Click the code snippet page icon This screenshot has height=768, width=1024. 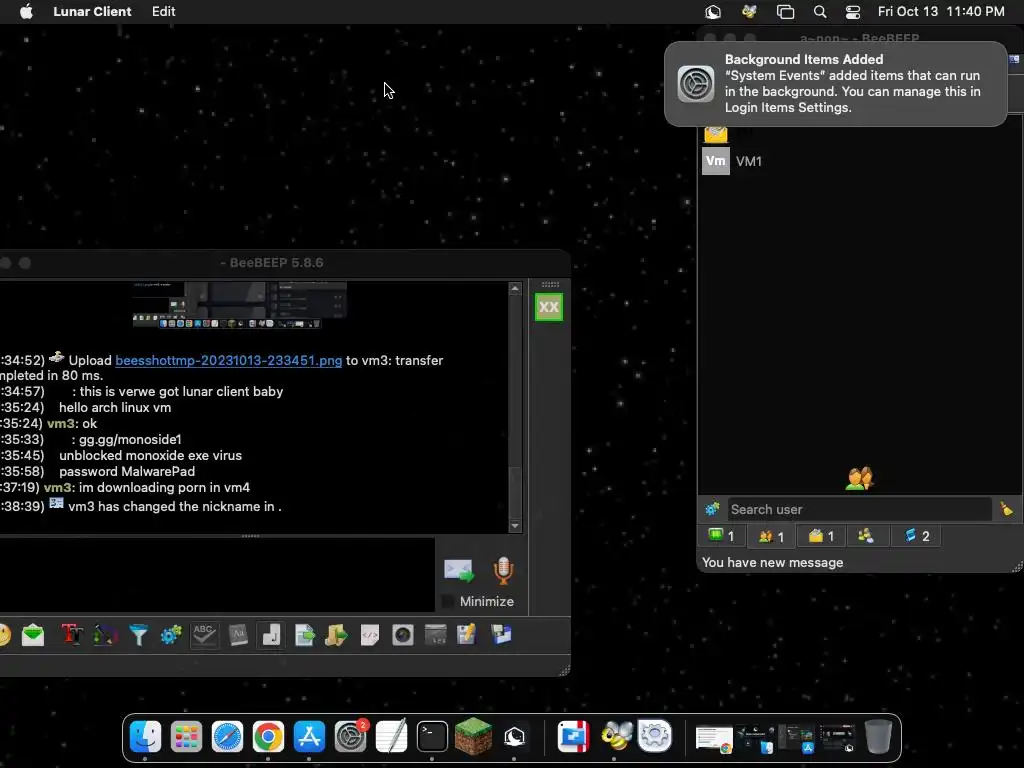pos(370,635)
